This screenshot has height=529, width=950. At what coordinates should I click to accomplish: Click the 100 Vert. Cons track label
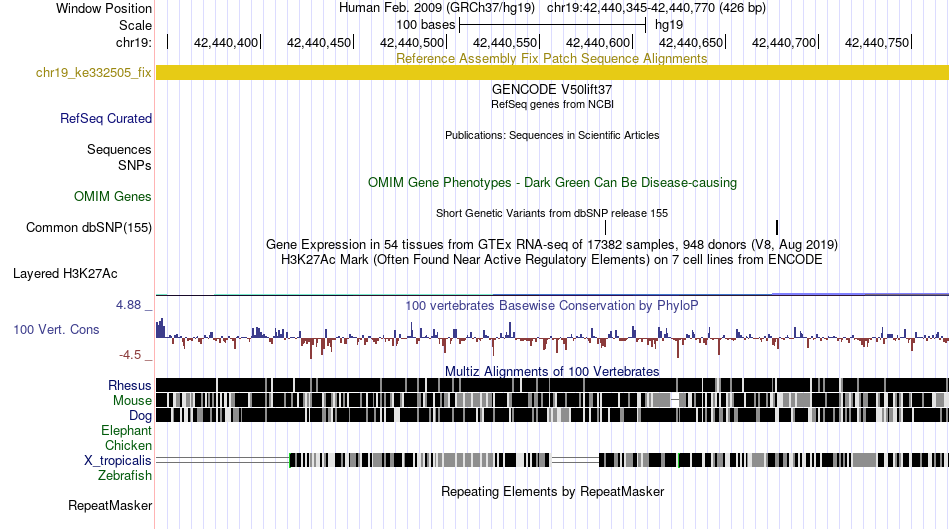click(56, 330)
